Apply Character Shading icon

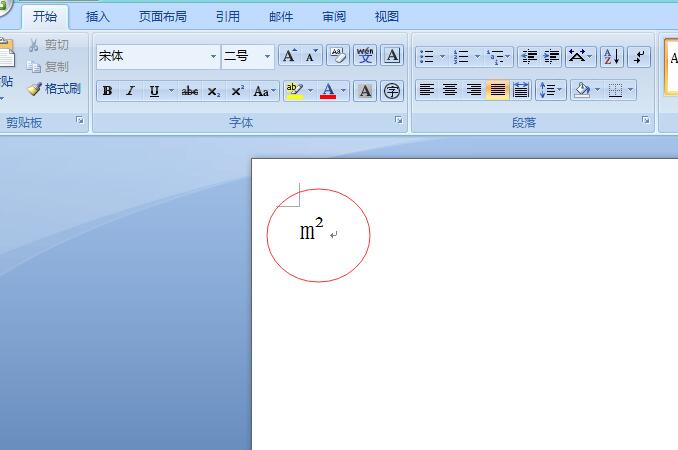tap(365, 91)
